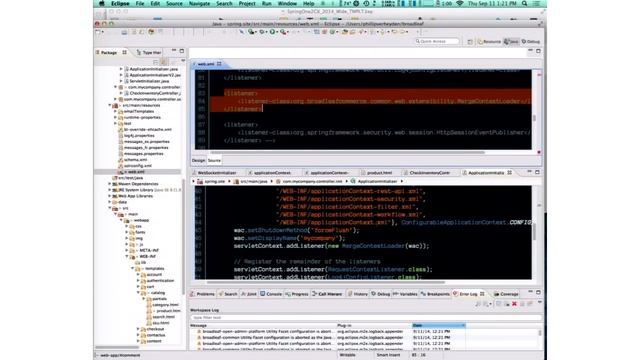Open the Project menu
This screenshot has width=640, height=360.
pyautogui.click(x=247, y=4)
